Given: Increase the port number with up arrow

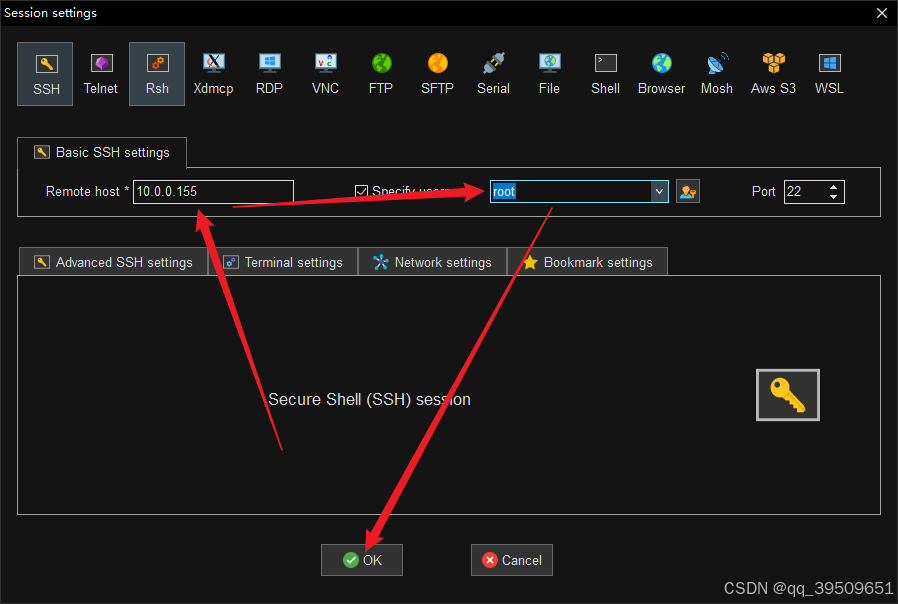Looking at the screenshot, I should 834,187.
